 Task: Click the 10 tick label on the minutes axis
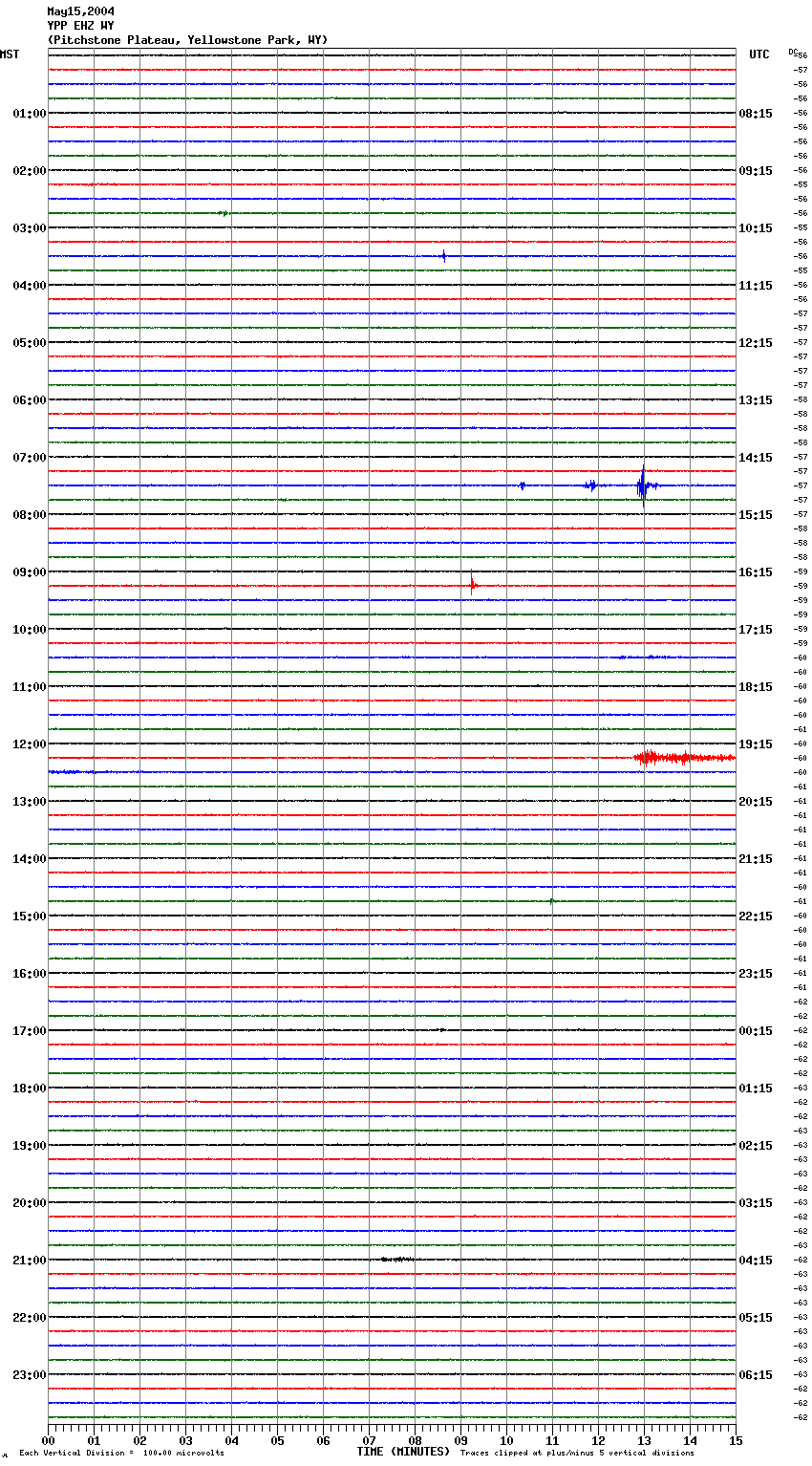tap(506, 1440)
